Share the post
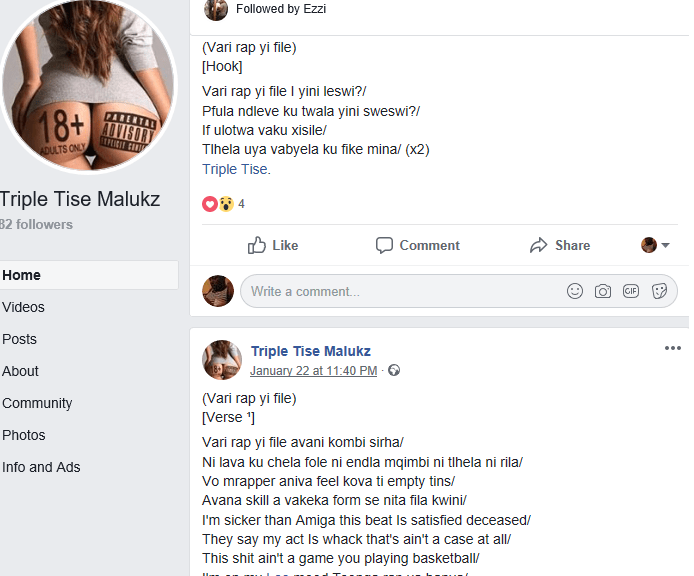694x576 pixels. click(560, 245)
